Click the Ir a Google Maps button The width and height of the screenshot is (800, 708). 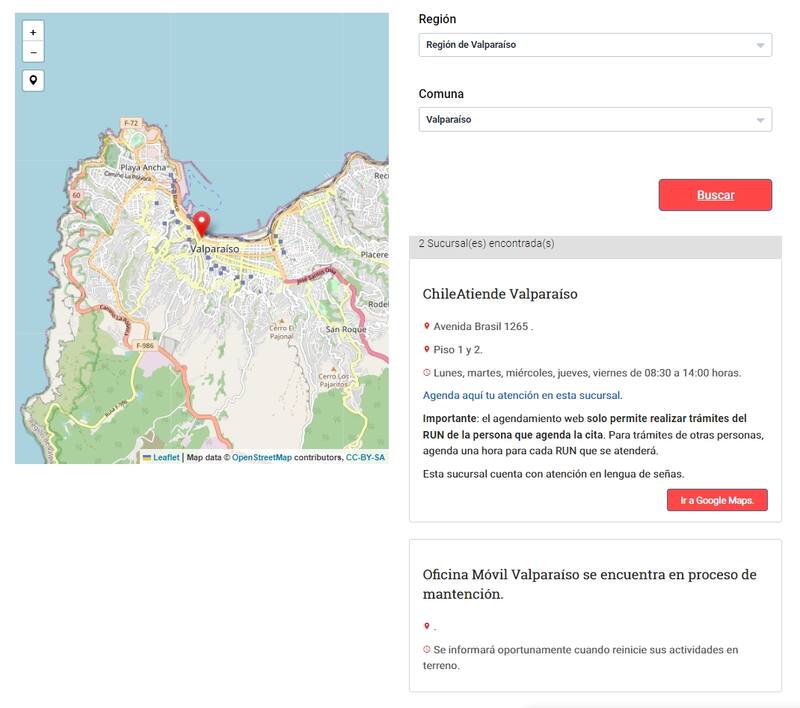click(717, 500)
